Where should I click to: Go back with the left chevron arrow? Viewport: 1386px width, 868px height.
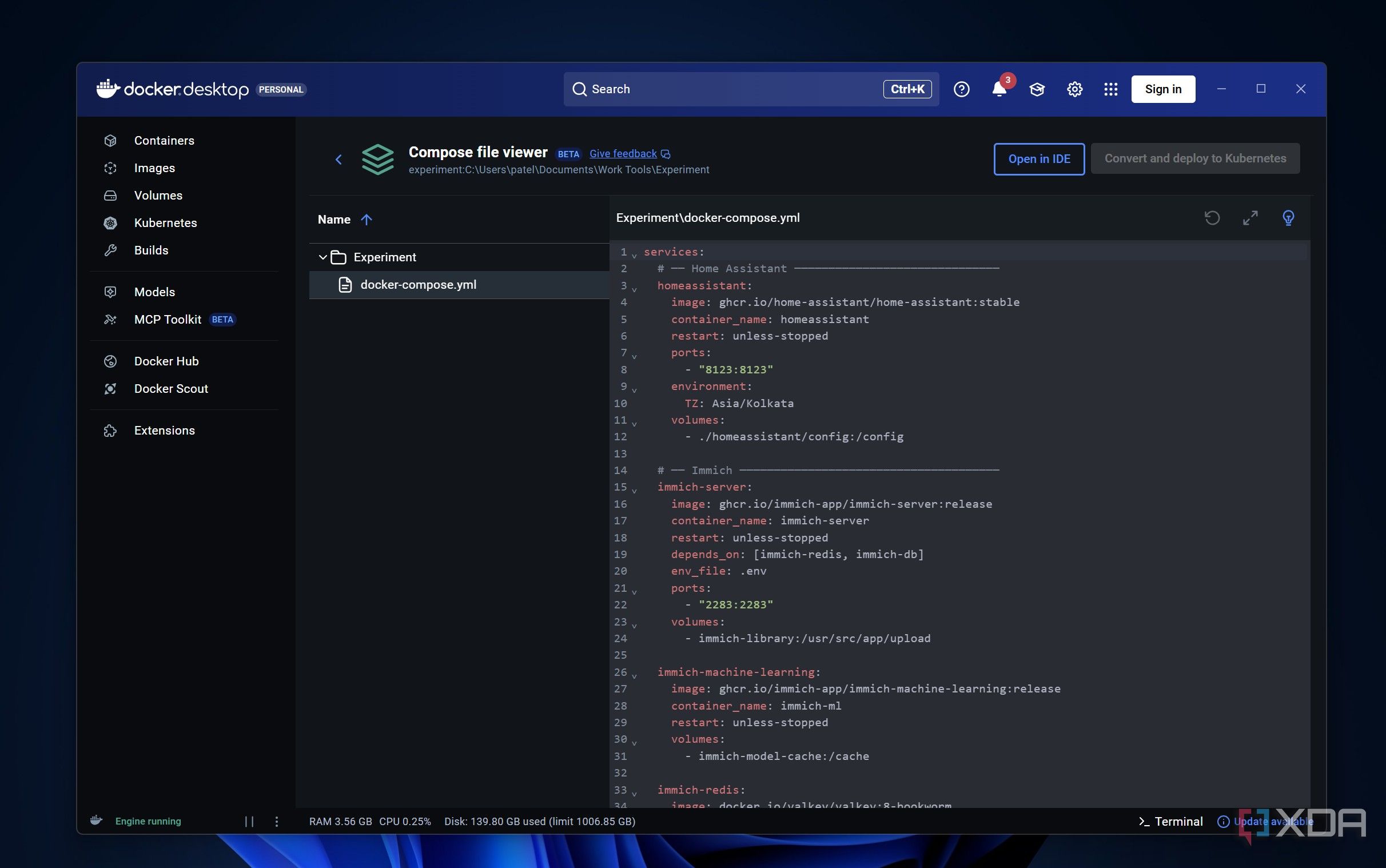pos(338,160)
